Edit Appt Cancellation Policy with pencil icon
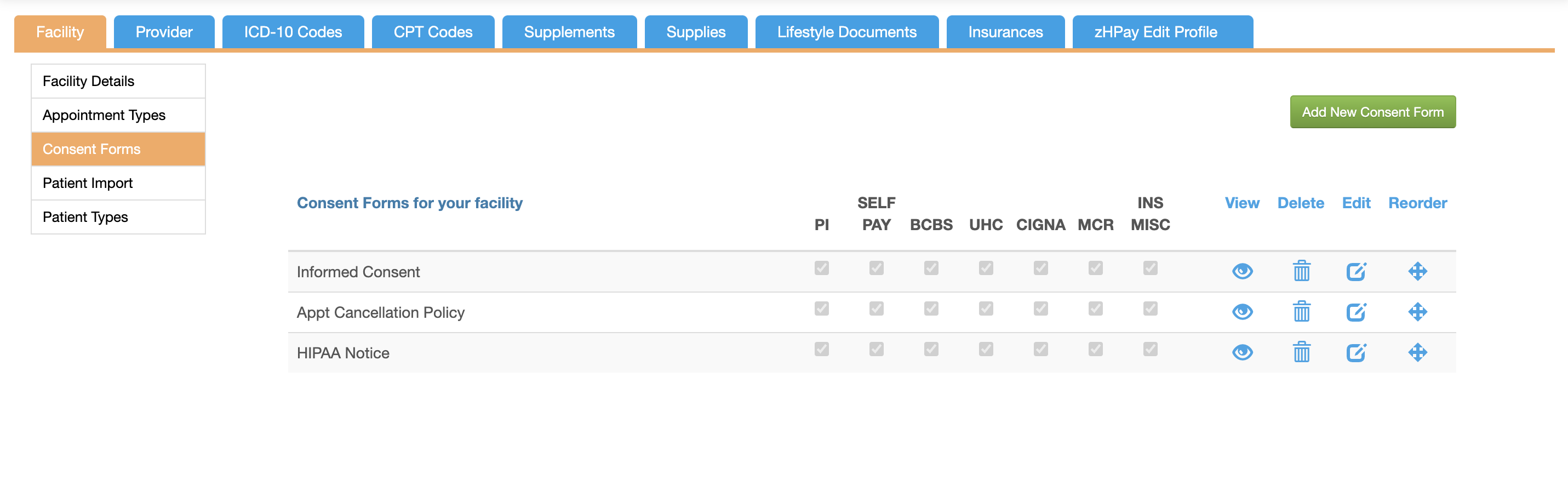 (1356, 312)
